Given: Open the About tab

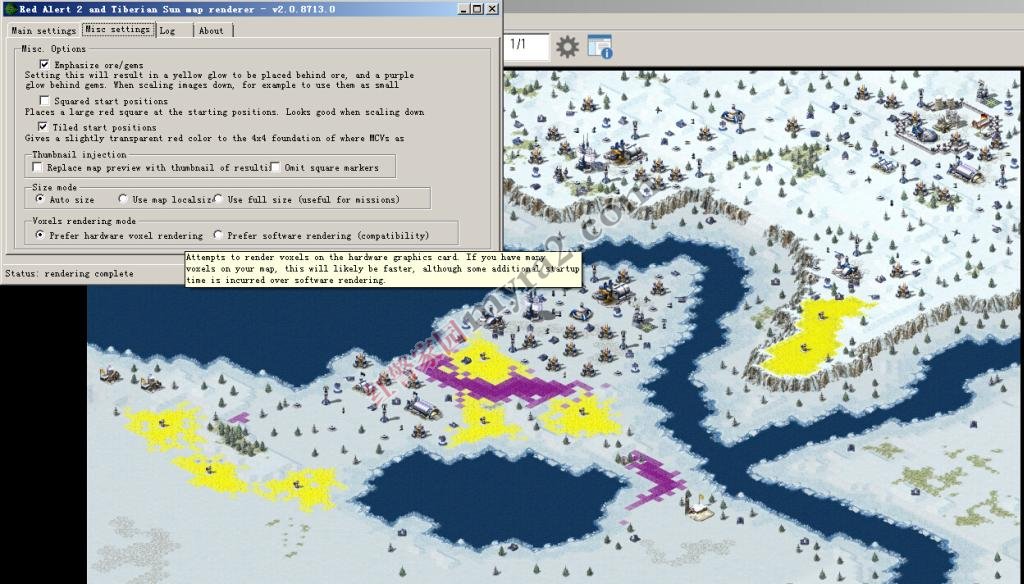Looking at the screenshot, I should tap(212, 31).
